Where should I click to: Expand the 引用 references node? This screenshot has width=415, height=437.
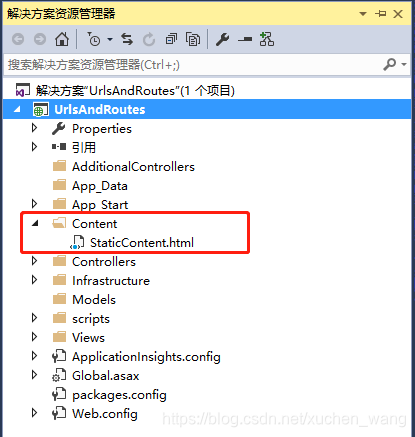click(34, 147)
